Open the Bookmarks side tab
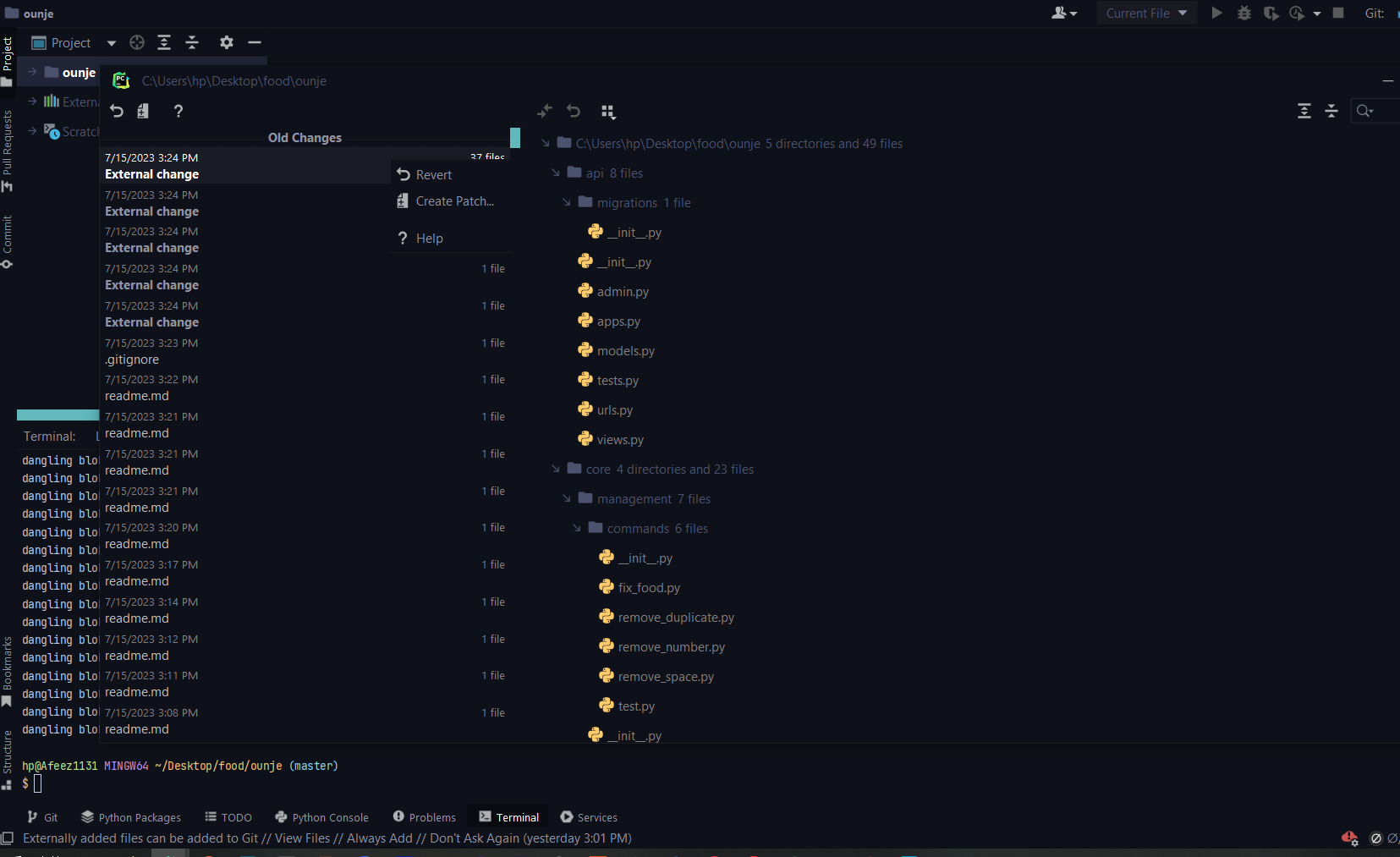 click(7, 672)
